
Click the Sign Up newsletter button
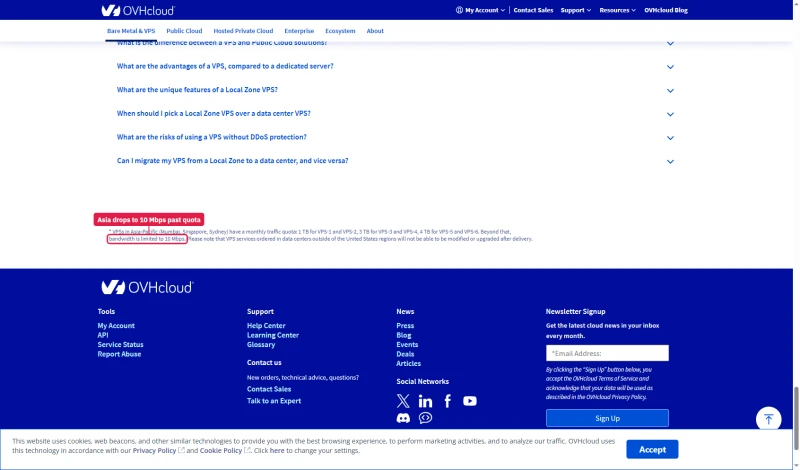pos(607,418)
